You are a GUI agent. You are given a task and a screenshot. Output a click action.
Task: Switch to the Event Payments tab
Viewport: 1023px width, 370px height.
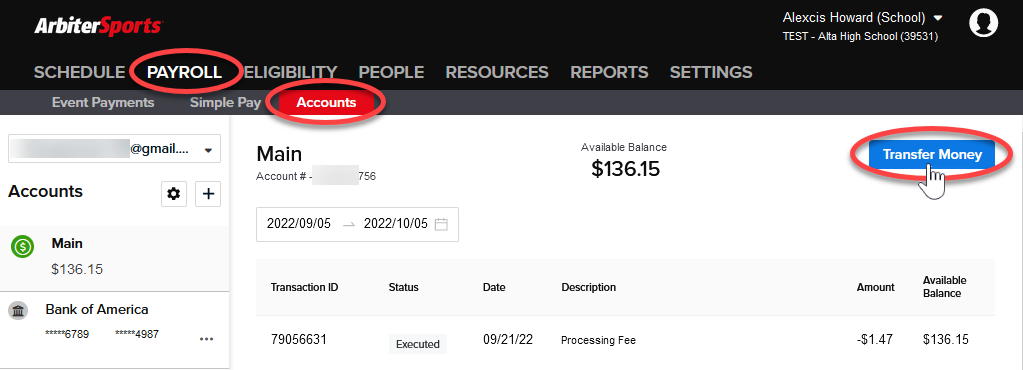(103, 102)
